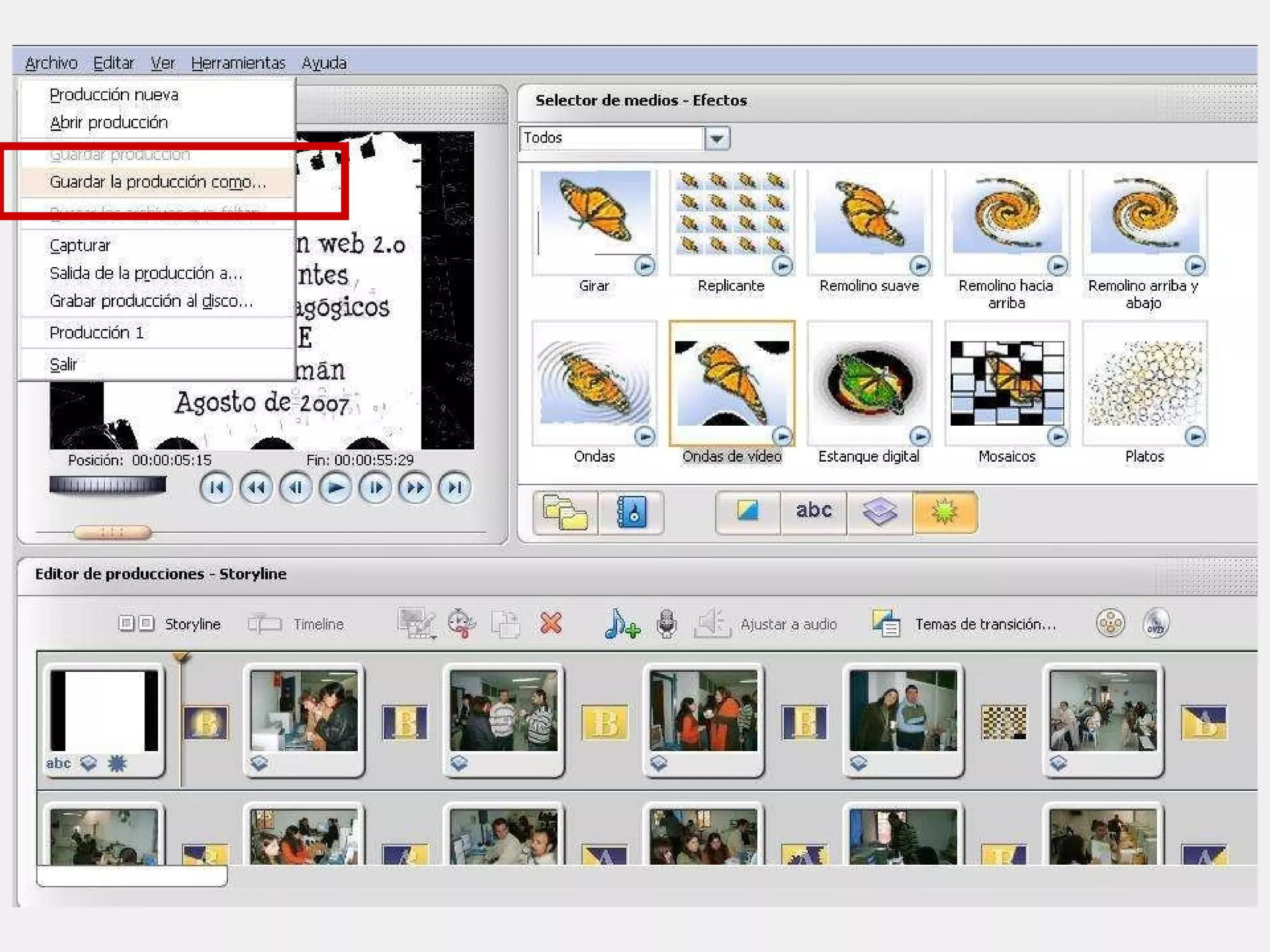This screenshot has width=1270, height=952.
Task: Click Grabar producción al disco entry
Action: point(151,301)
